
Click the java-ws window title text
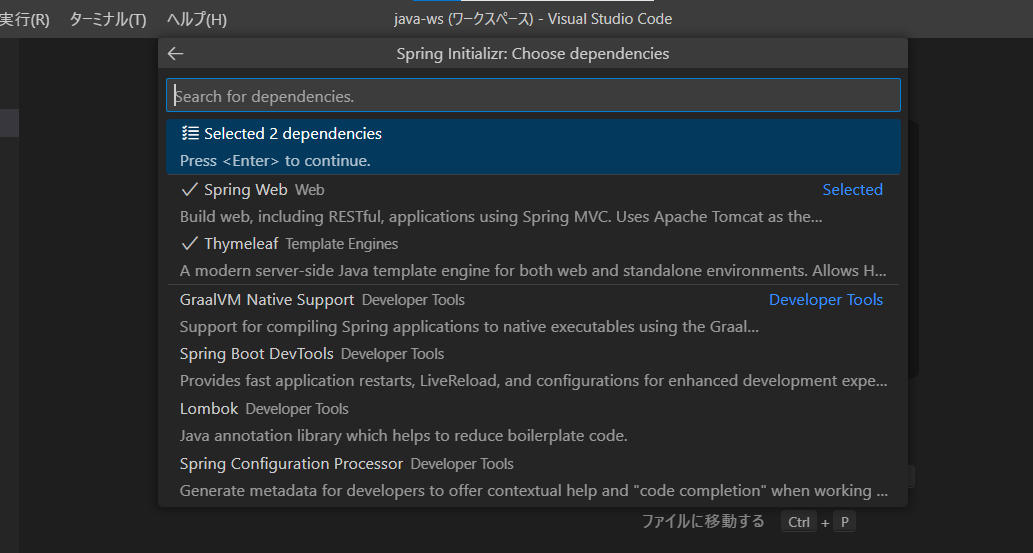533,19
